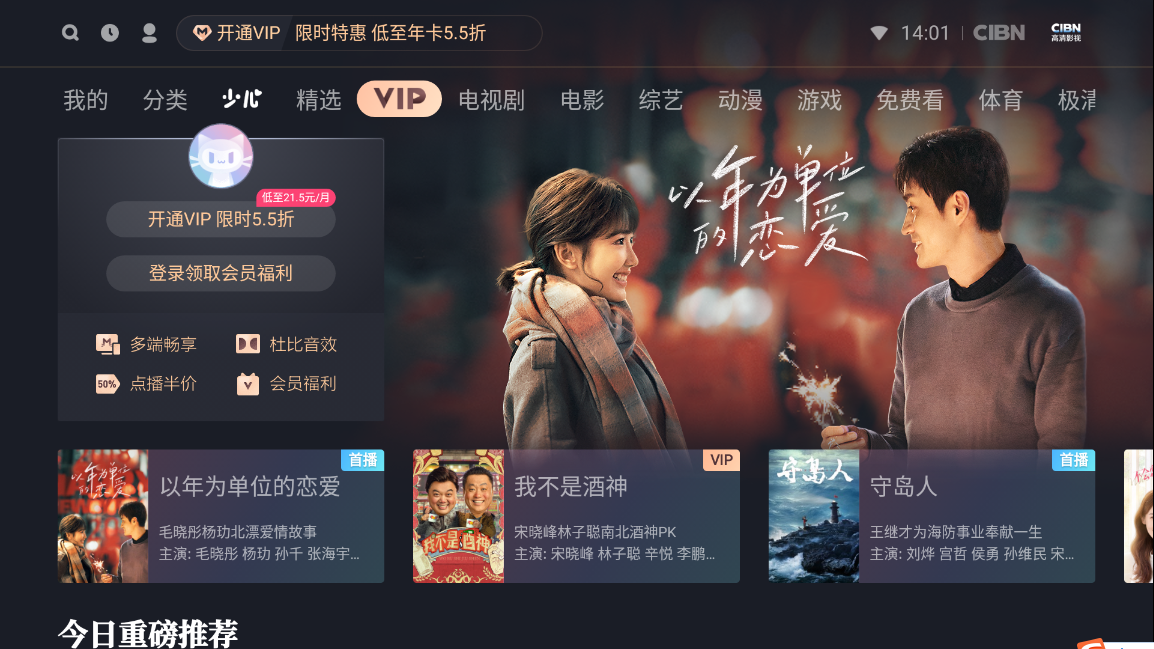Select the 分类 category tab
1154x649 pixels.
click(165, 99)
